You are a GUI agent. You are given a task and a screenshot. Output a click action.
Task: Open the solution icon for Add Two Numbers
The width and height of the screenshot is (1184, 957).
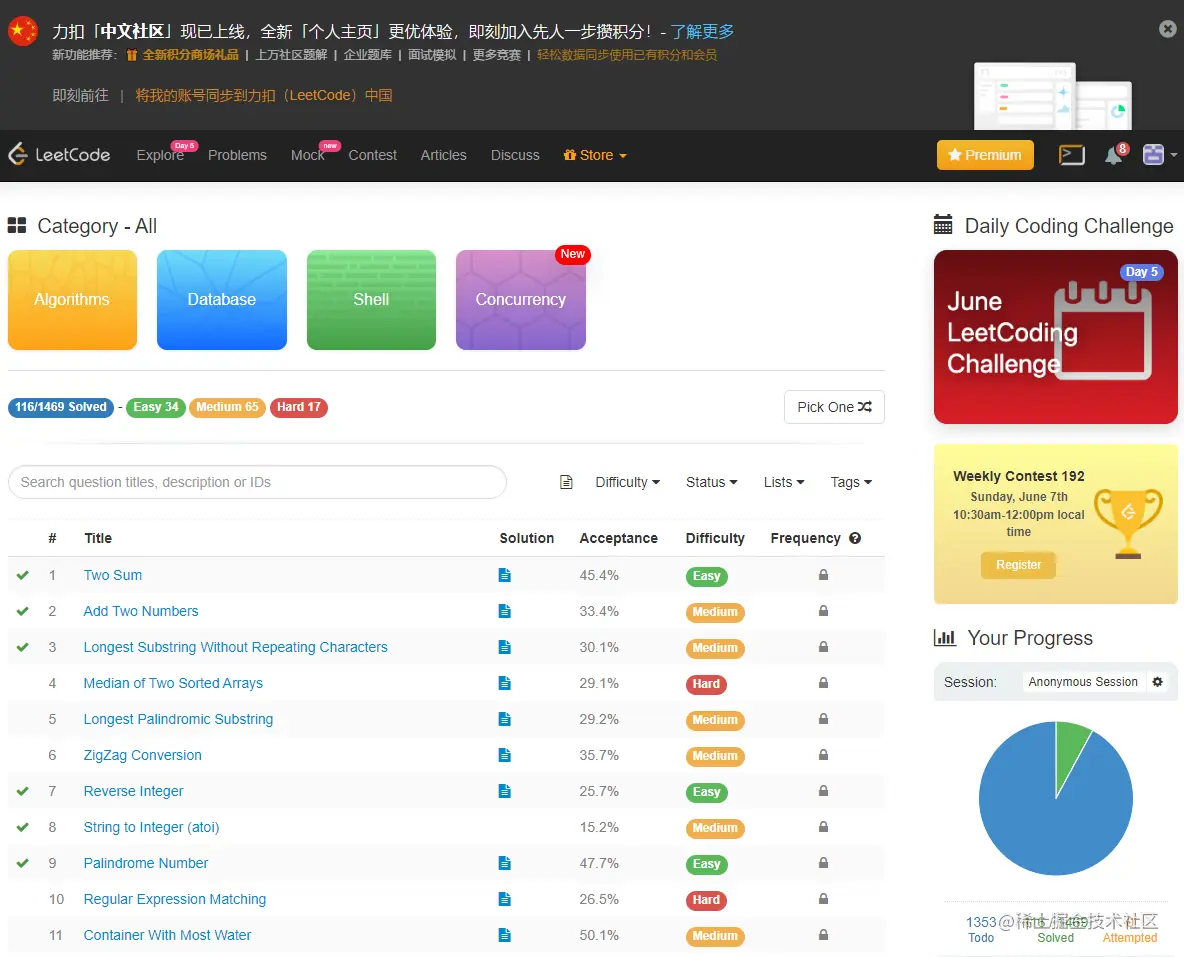[504, 611]
